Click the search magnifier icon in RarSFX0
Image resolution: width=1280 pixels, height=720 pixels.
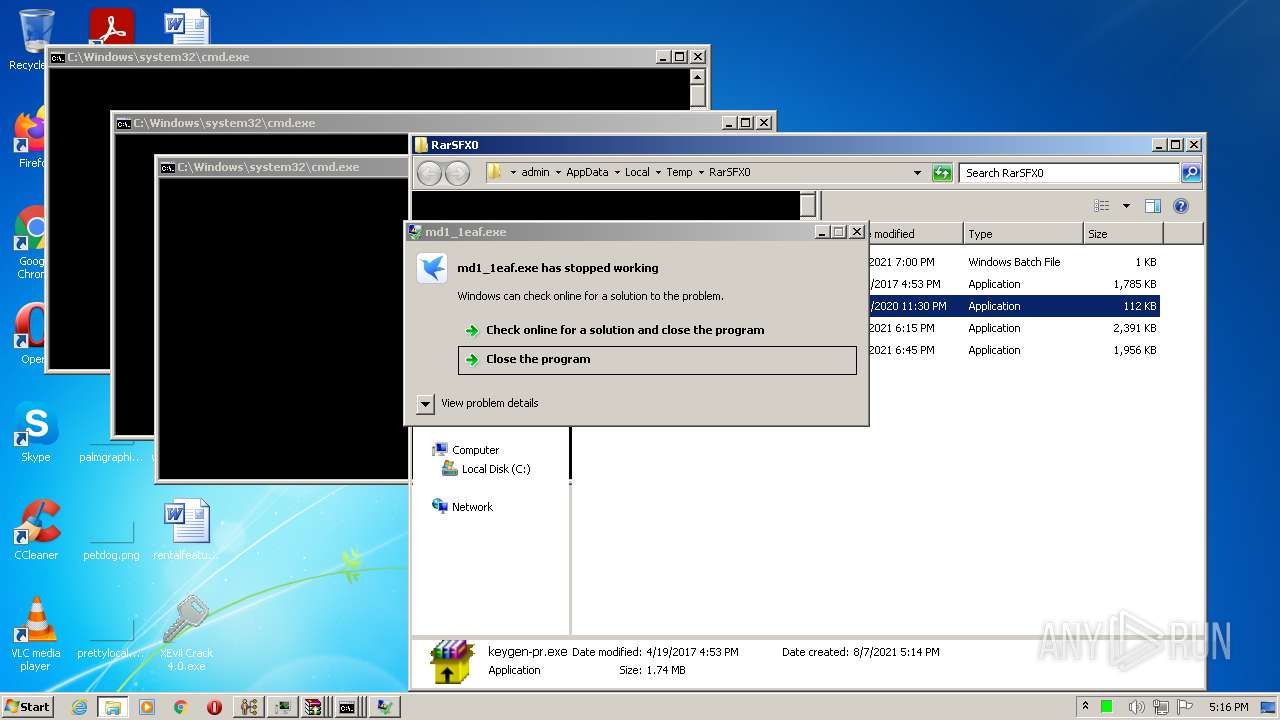[x=1190, y=173]
